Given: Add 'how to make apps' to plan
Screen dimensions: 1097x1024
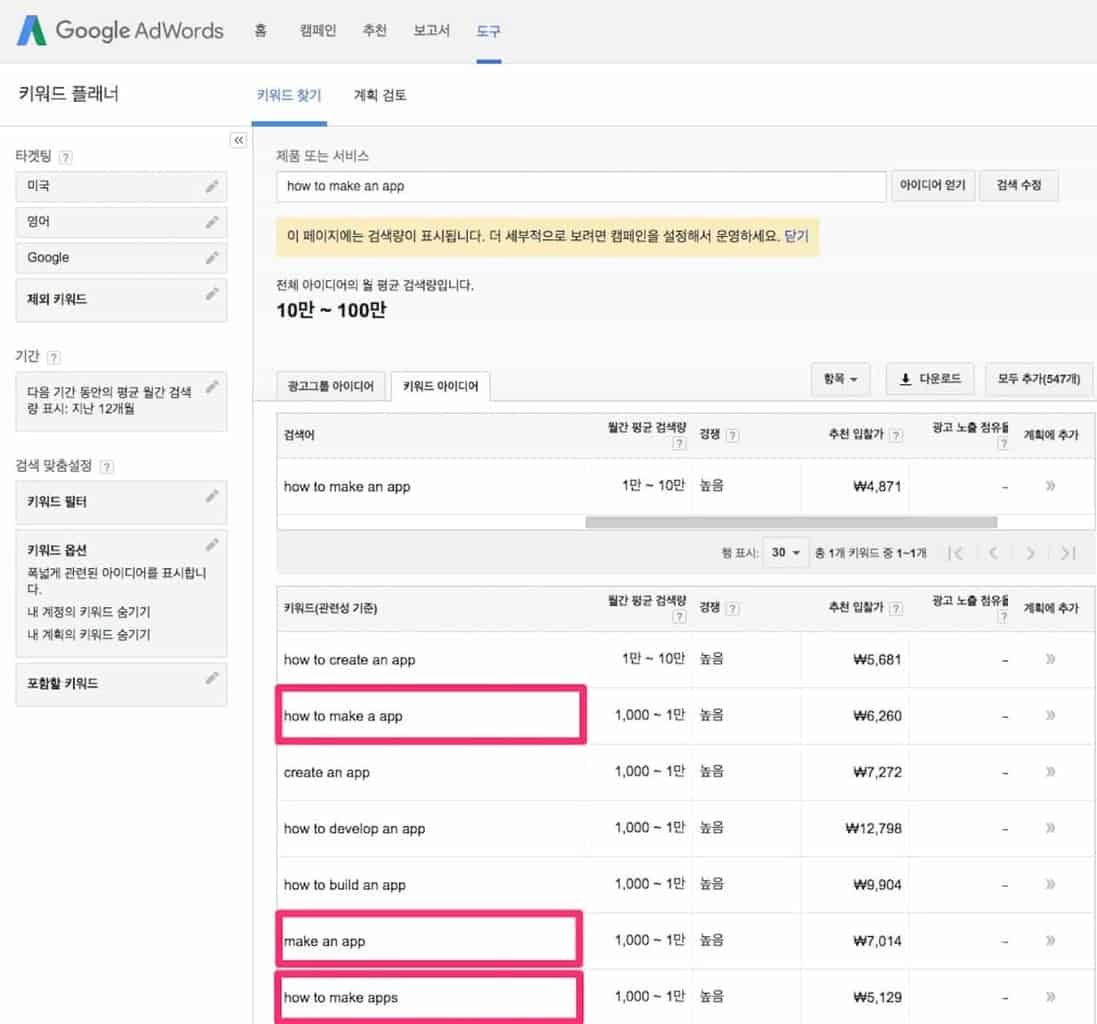Looking at the screenshot, I should click(x=1050, y=997).
